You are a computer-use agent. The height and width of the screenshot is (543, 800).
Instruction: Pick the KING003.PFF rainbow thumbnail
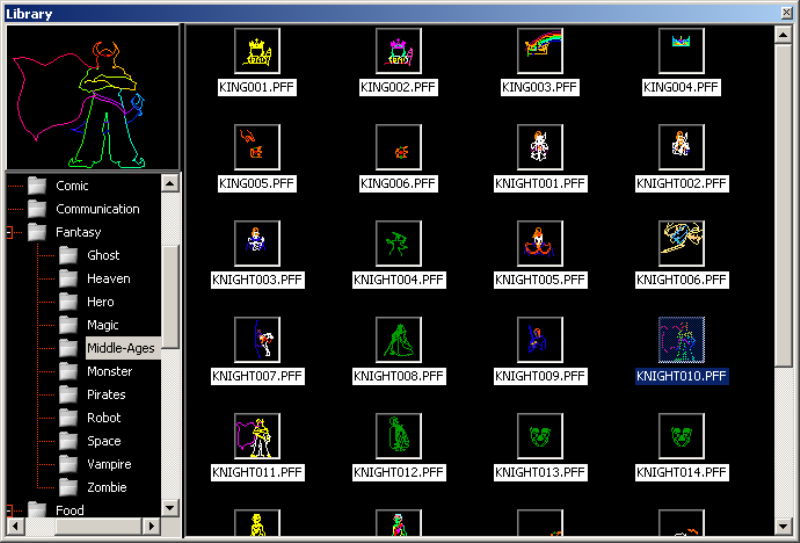[540, 51]
